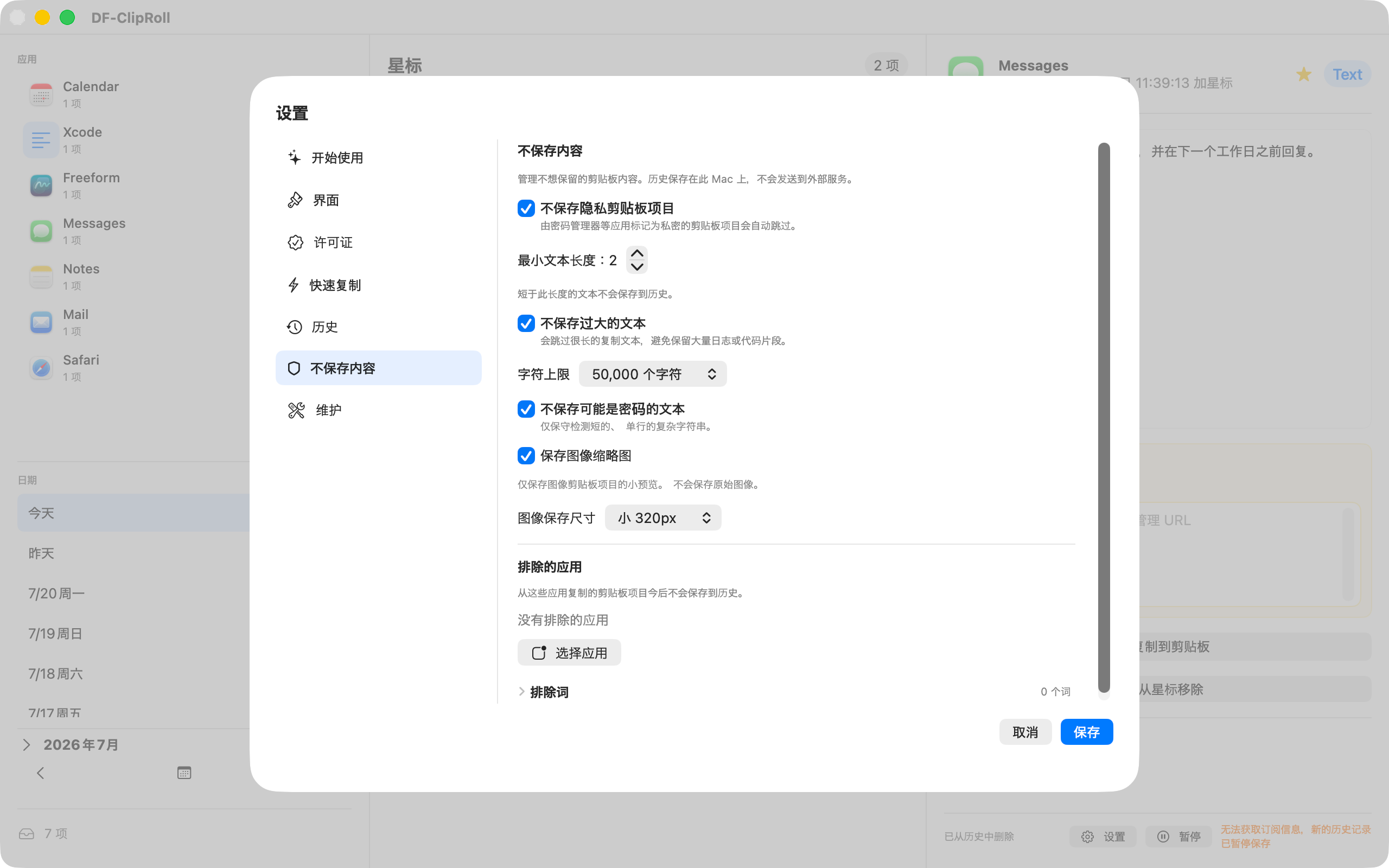The width and height of the screenshot is (1389, 868).
Task: Open the 字符上限 50,000 个字符 dropdown
Action: (653, 374)
